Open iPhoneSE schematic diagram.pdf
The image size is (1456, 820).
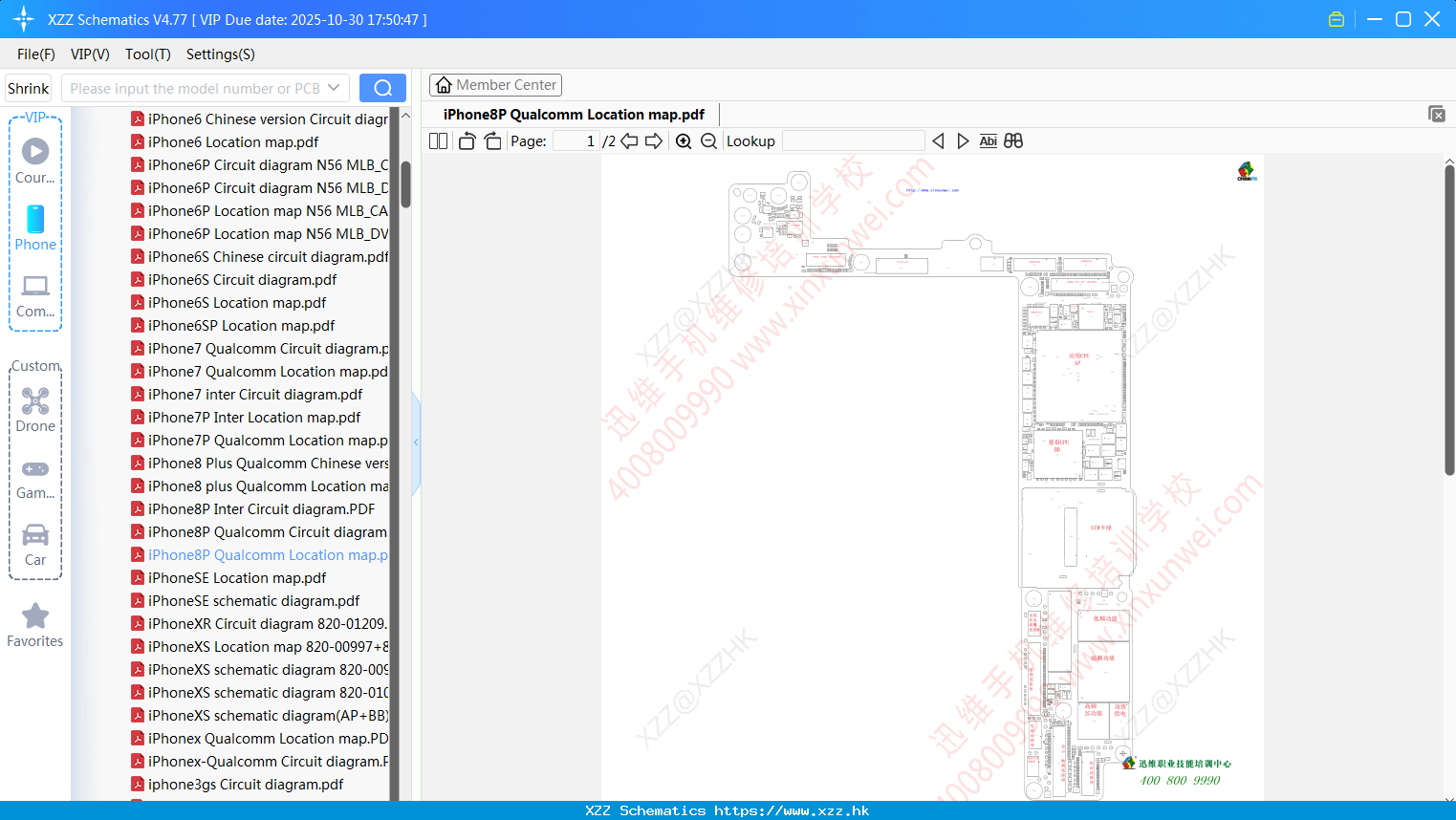[x=254, y=600]
